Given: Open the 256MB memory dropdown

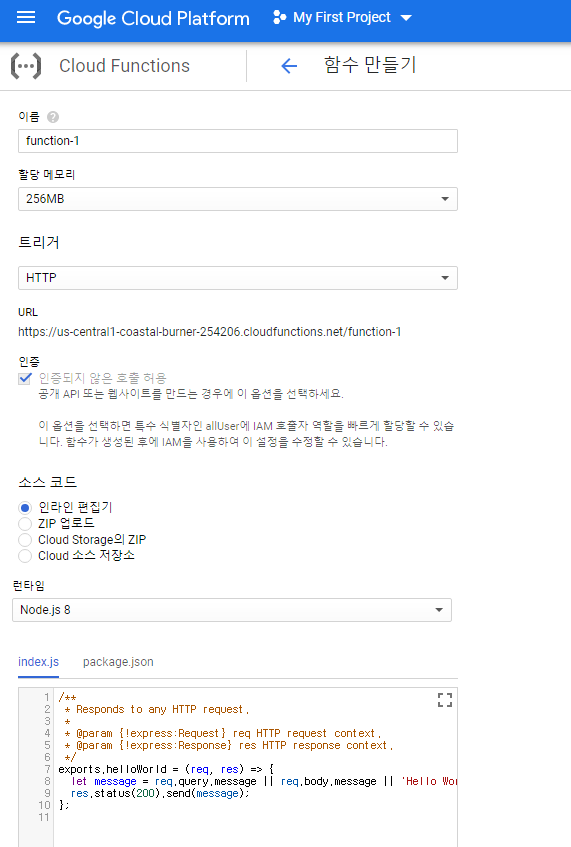Looking at the screenshot, I should tap(238, 199).
